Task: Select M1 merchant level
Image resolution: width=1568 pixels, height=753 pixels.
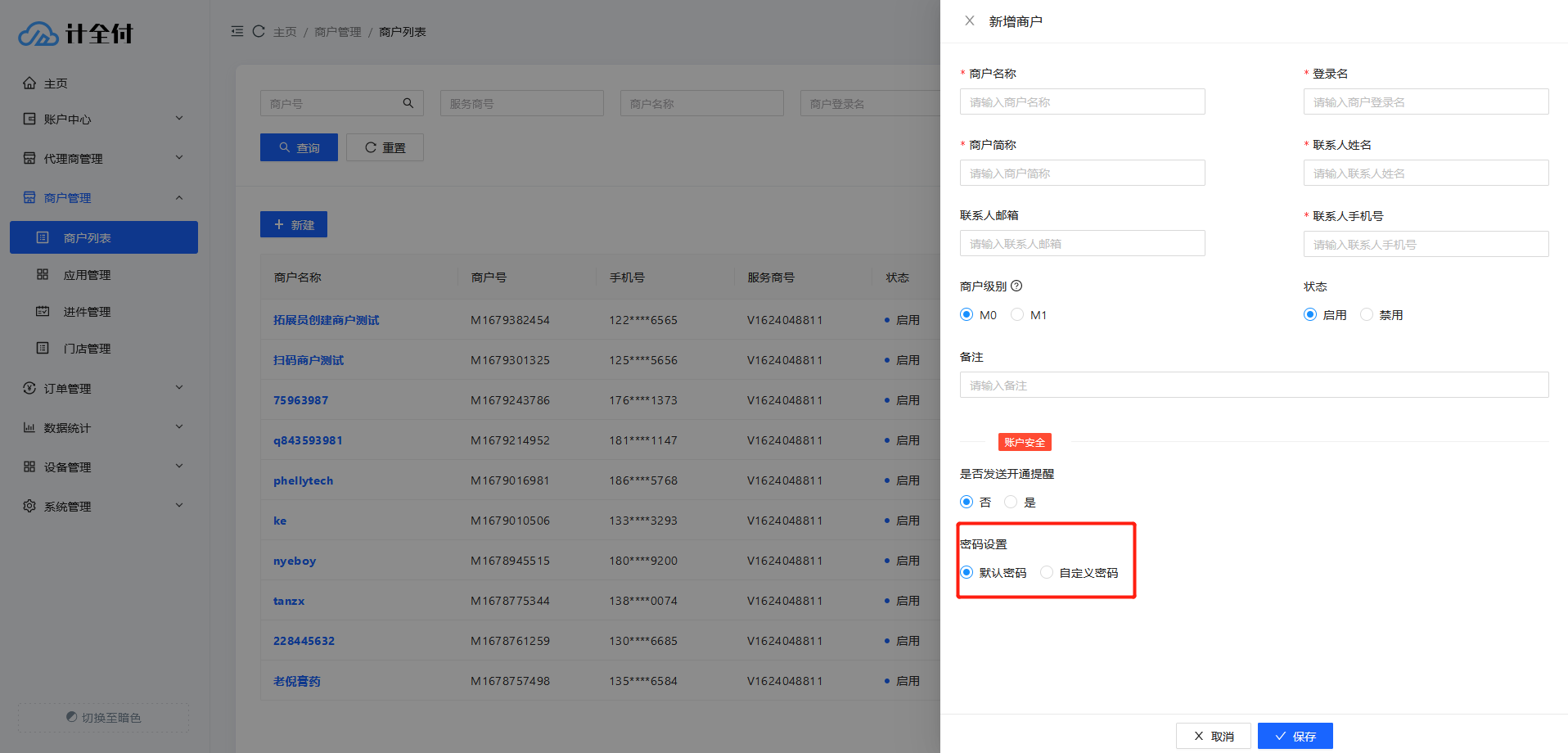Action: (1017, 314)
